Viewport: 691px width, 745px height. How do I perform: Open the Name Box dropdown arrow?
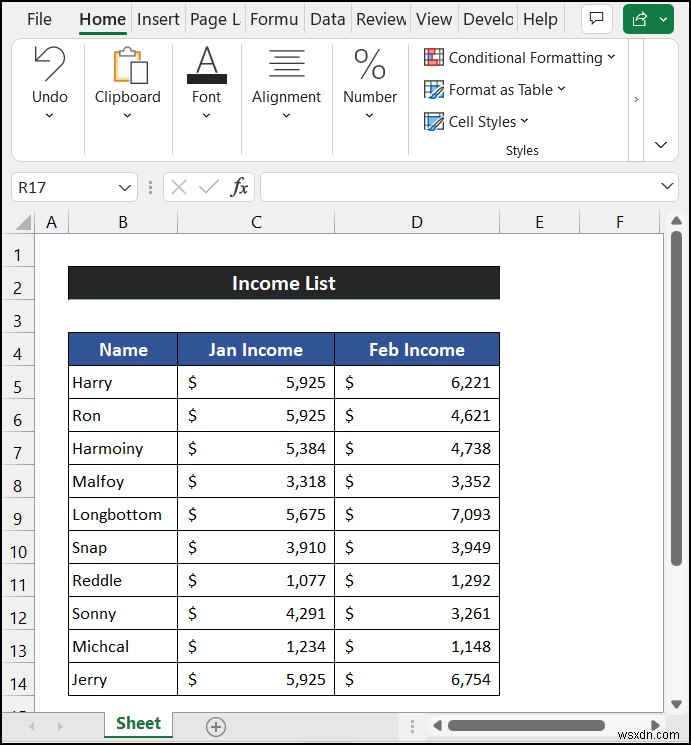125,187
